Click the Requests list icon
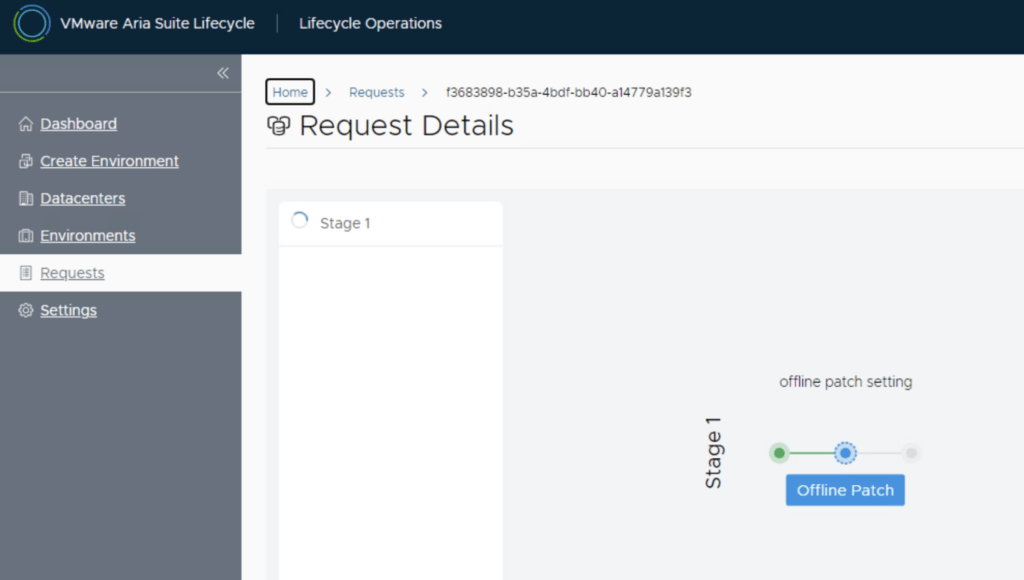The image size is (1024, 580). pyautogui.click(x=26, y=273)
